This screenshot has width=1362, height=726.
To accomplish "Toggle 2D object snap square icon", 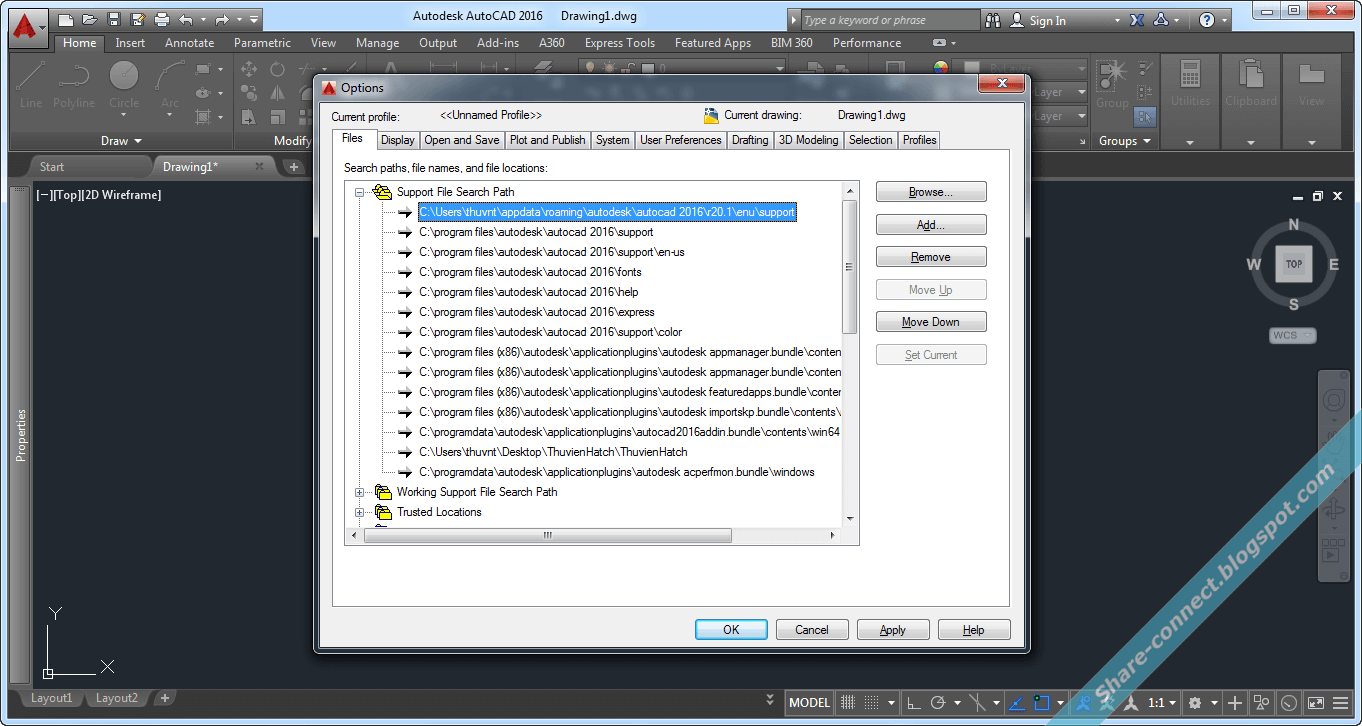I will click(x=1041, y=702).
